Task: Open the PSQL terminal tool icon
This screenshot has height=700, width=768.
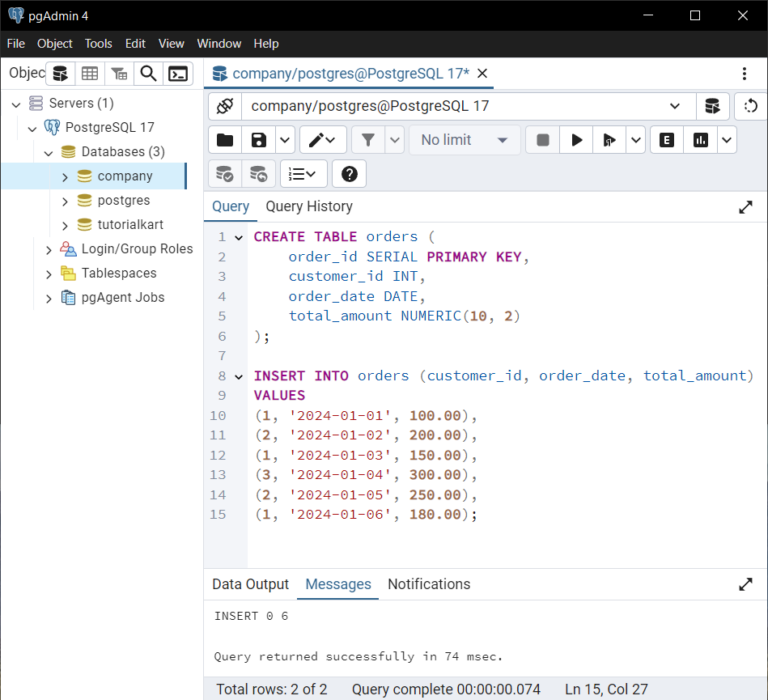Action: click(x=178, y=73)
